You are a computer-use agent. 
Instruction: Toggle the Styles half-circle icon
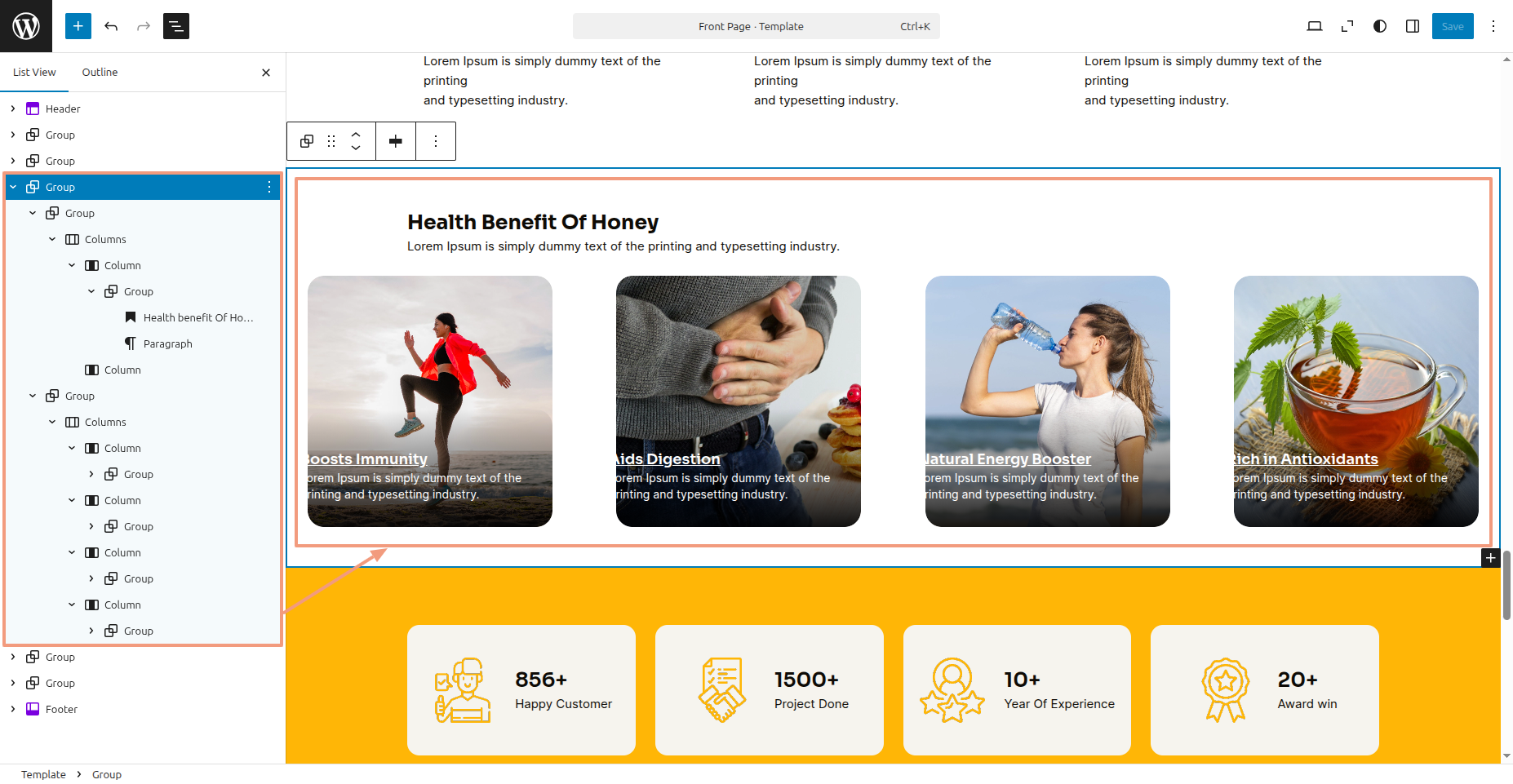(1380, 26)
